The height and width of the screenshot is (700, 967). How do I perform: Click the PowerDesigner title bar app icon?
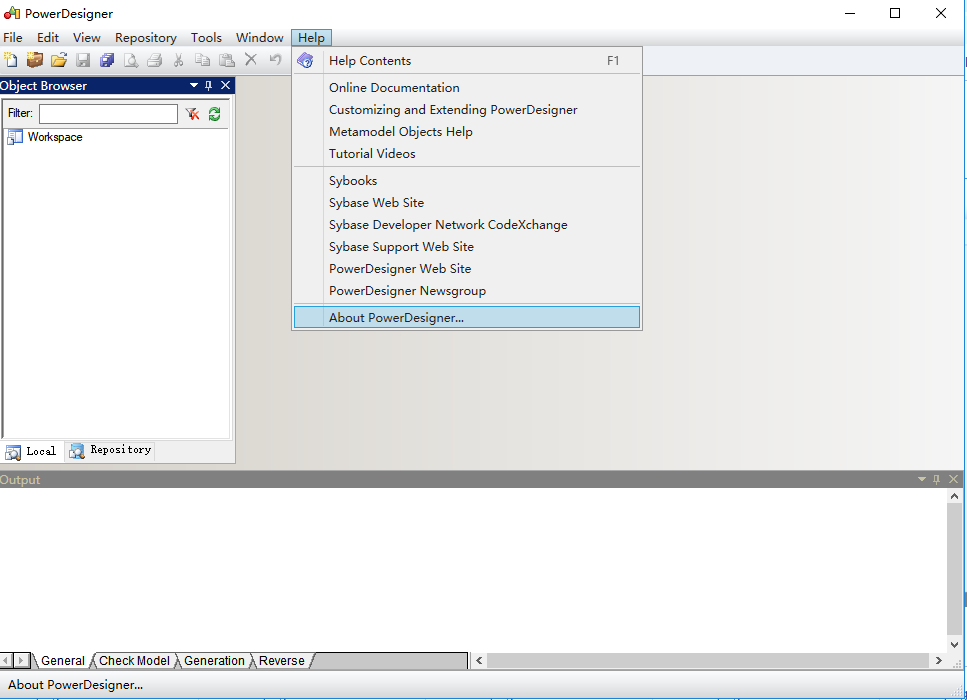pos(12,13)
